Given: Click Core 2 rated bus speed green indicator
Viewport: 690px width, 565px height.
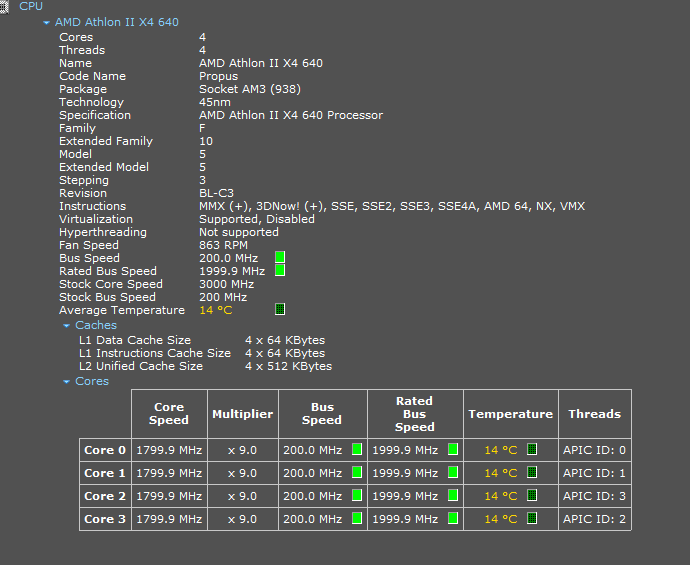Looking at the screenshot, I should point(453,495).
